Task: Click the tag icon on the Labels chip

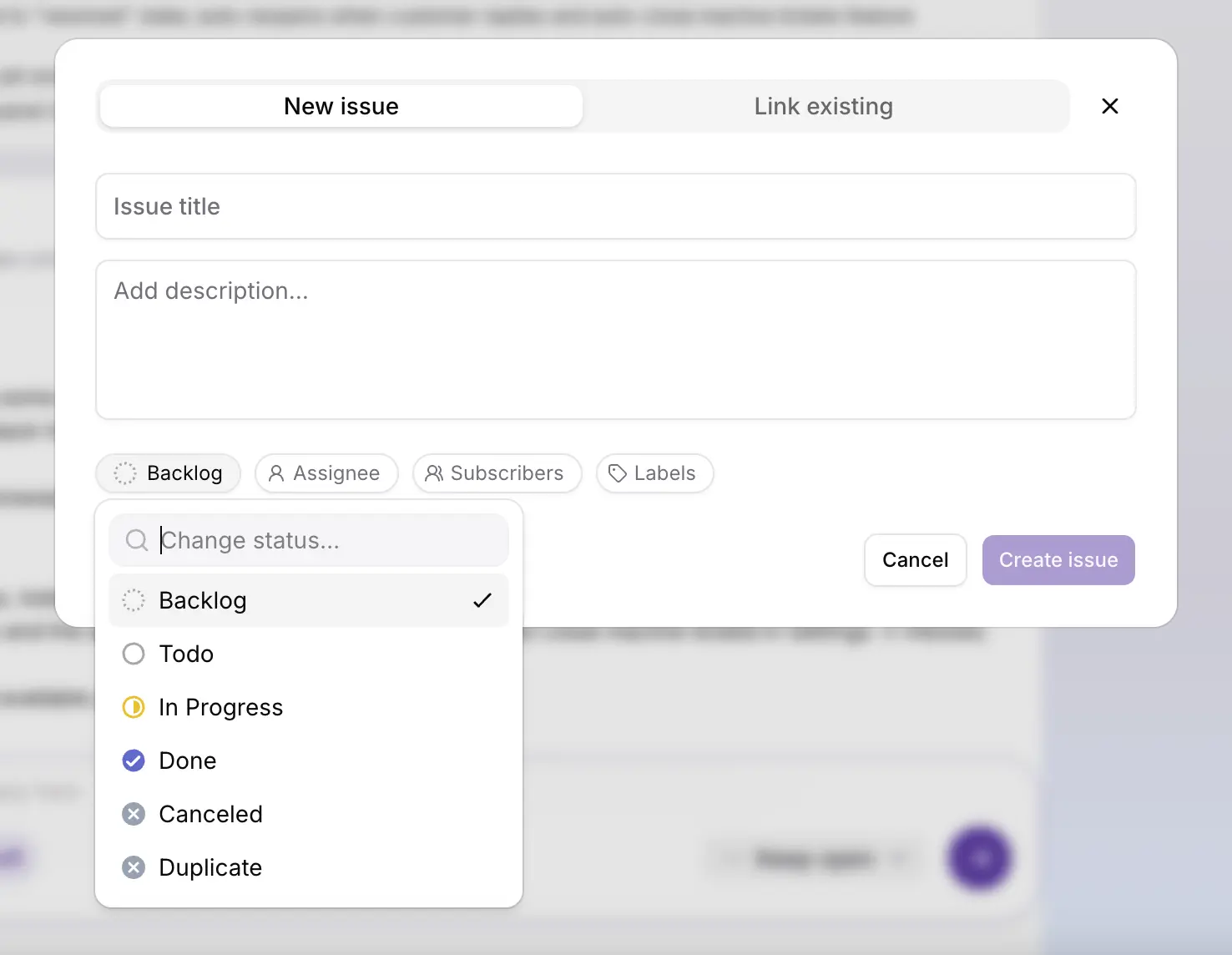Action: (x=617, y=473)
